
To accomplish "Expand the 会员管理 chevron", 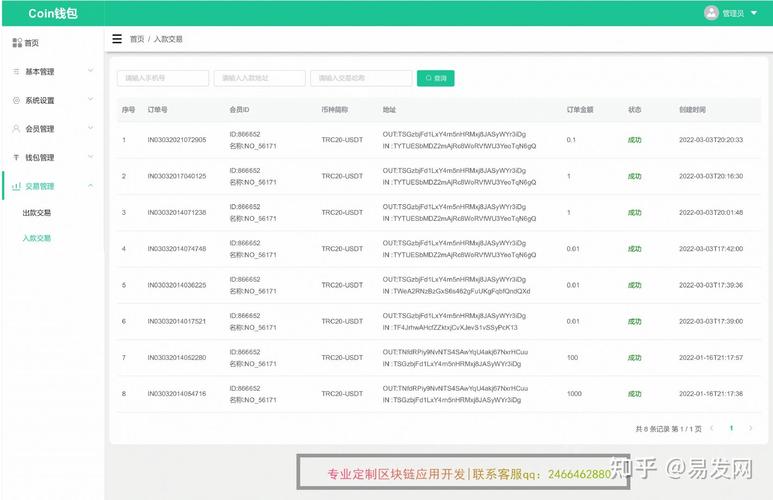I will [90, 128].
